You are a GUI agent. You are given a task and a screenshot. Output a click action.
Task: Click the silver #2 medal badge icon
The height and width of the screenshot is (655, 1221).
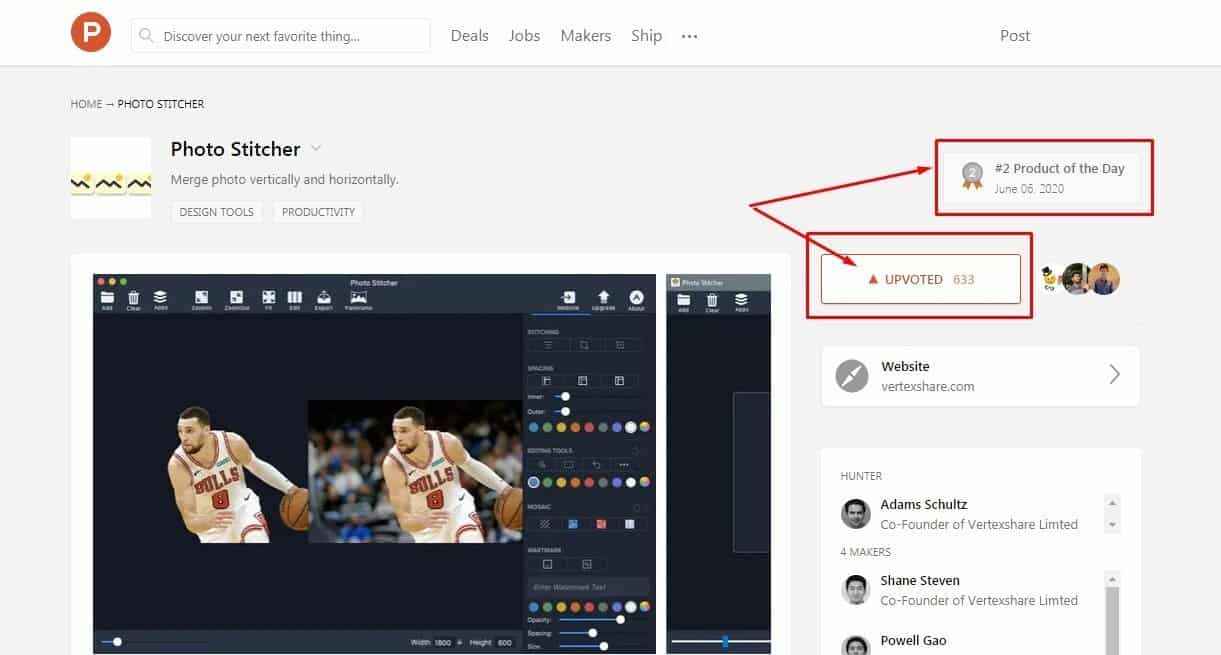(972, 176)
